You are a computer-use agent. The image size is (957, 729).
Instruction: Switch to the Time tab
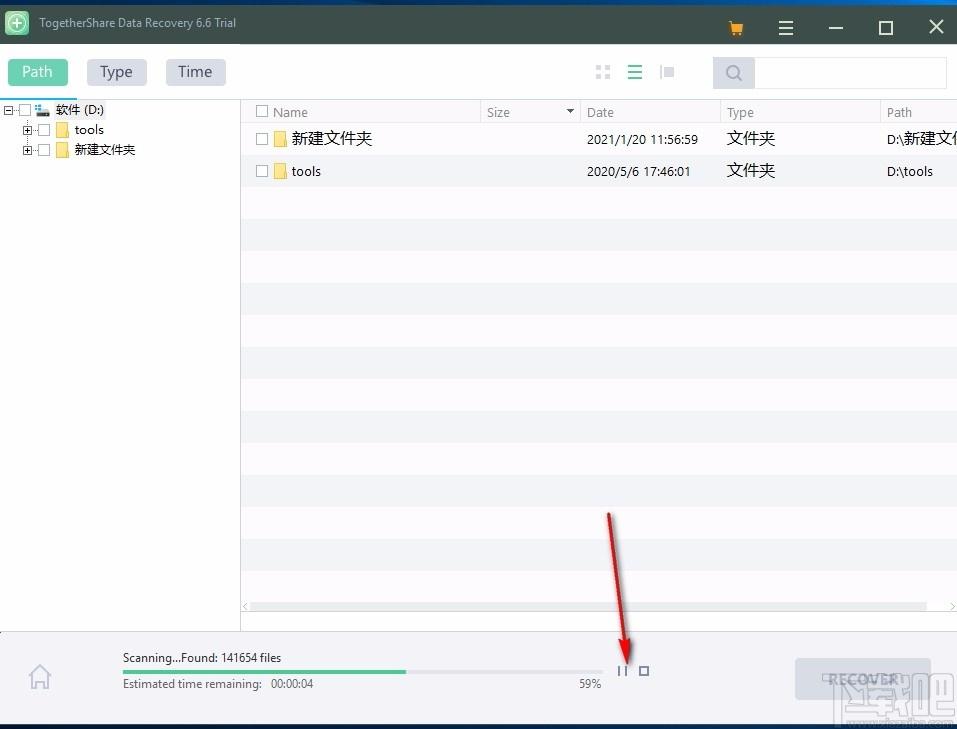tap(195, 72)
